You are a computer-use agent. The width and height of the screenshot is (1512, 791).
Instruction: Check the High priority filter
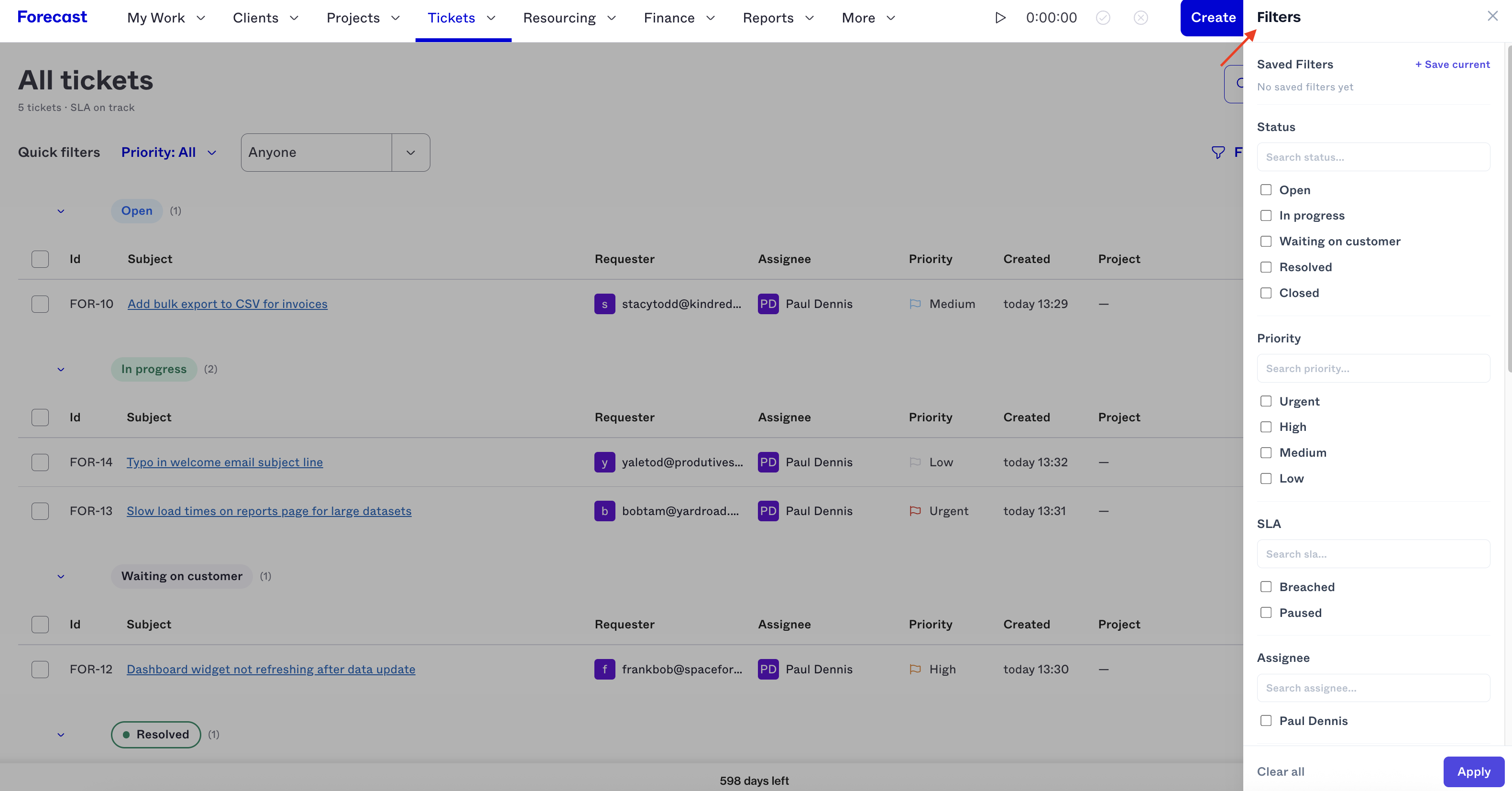tap(1265, 427)
